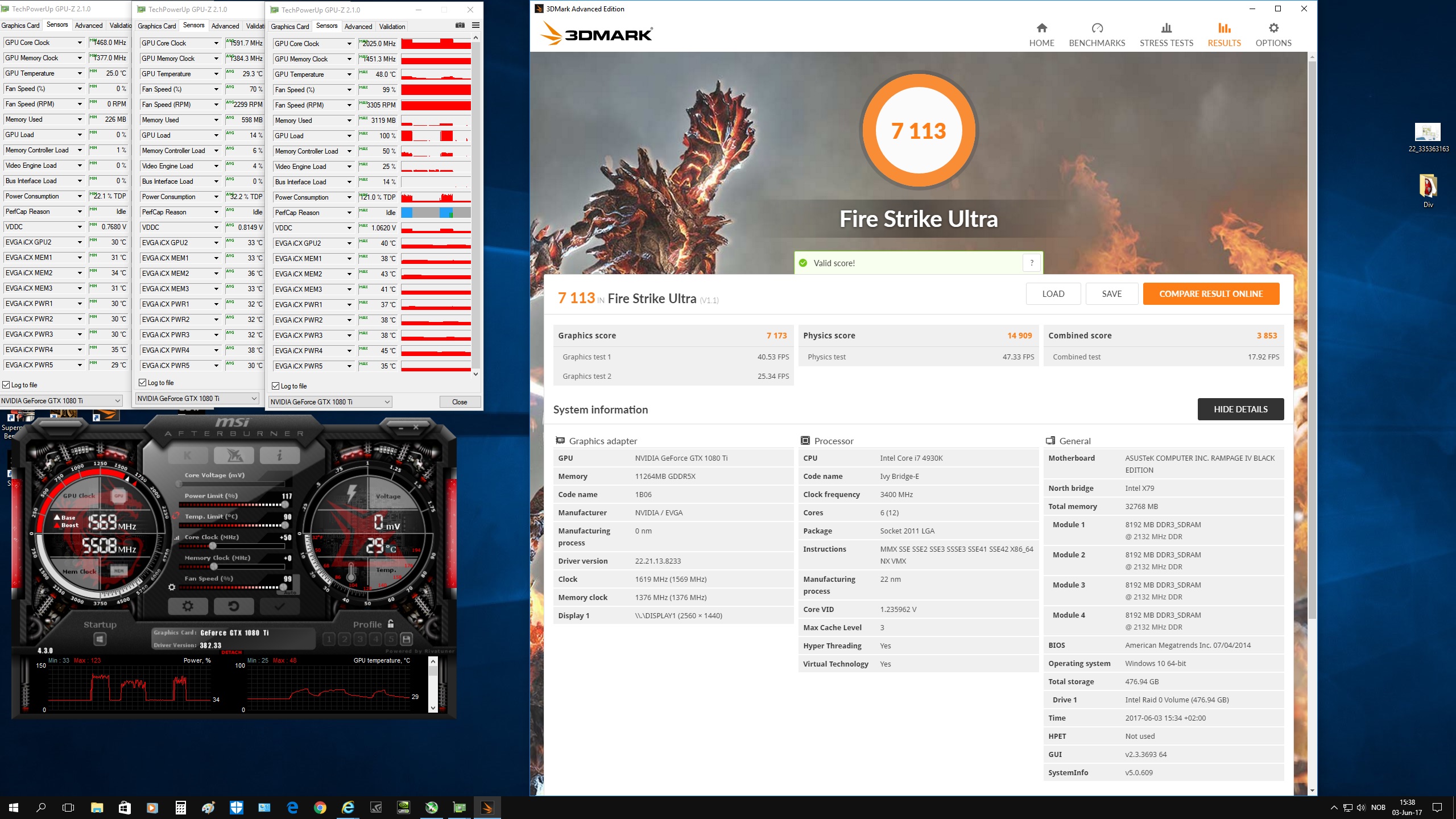Open BENCHMARKS section in 3DMark
1456x819 pixels.
tap(1097, 35)
